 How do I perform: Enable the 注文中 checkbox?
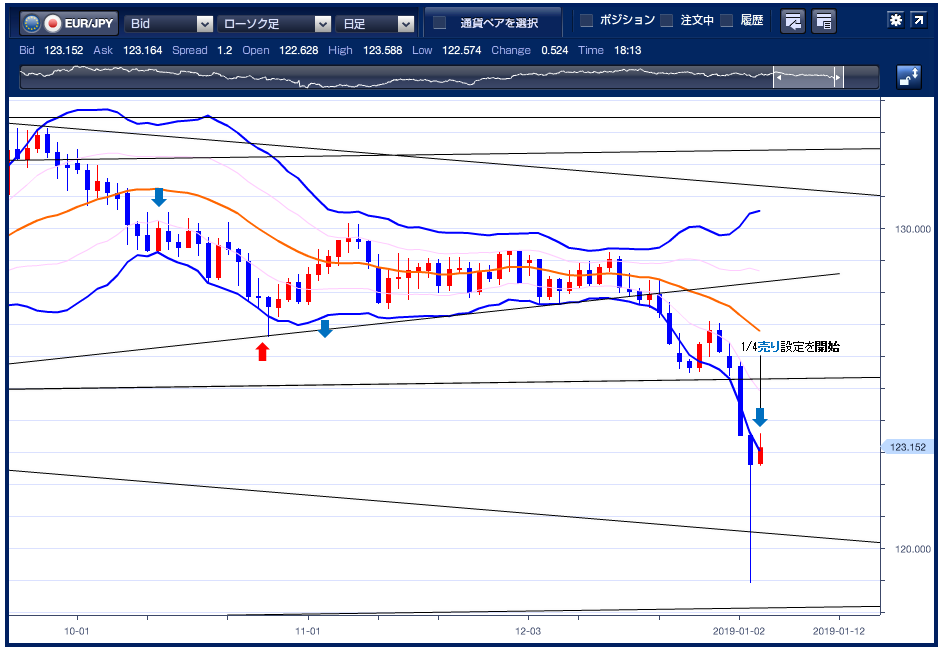667,21
